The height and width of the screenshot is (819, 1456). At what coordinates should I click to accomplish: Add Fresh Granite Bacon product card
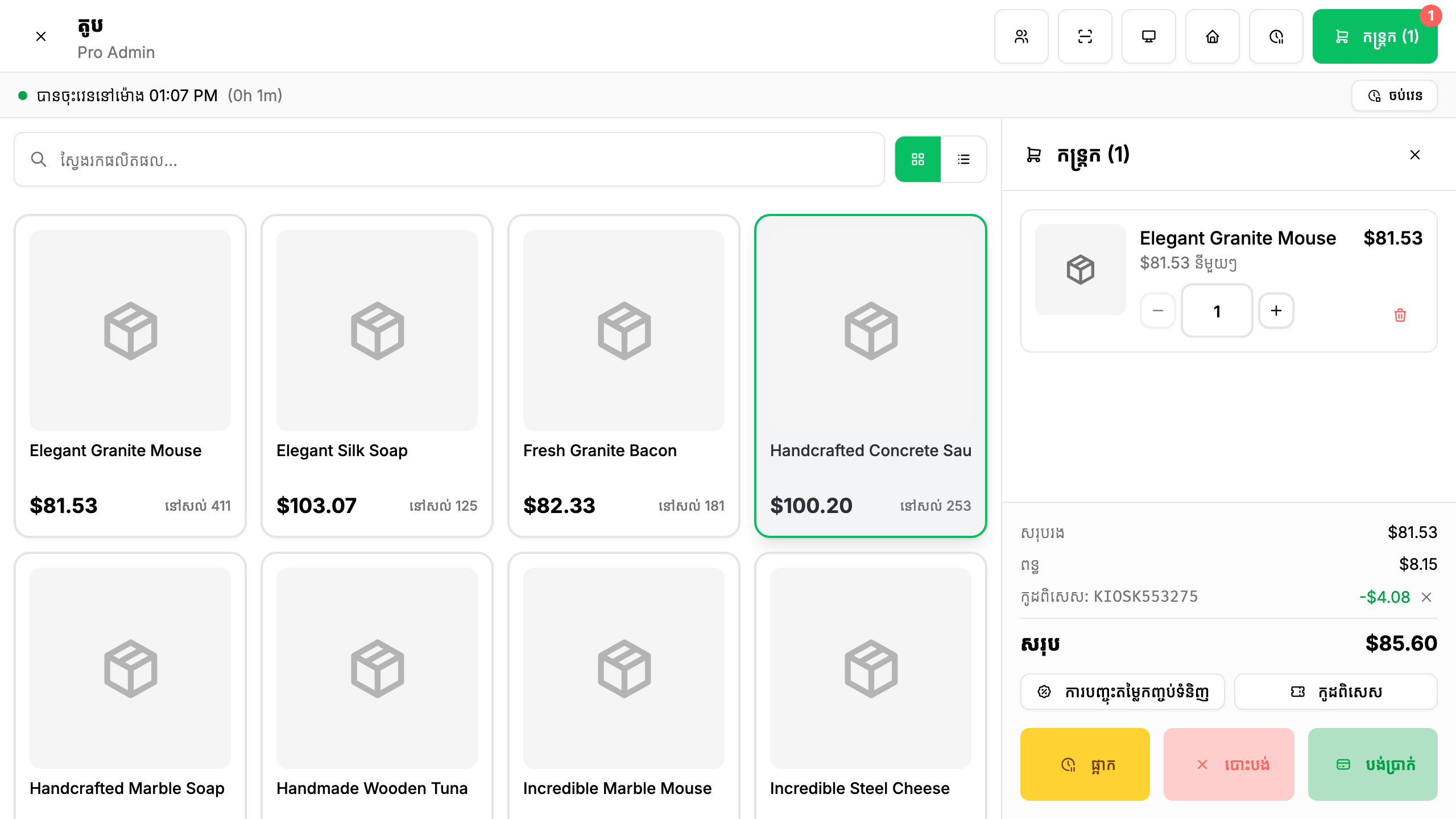click(x=624, y=376)
